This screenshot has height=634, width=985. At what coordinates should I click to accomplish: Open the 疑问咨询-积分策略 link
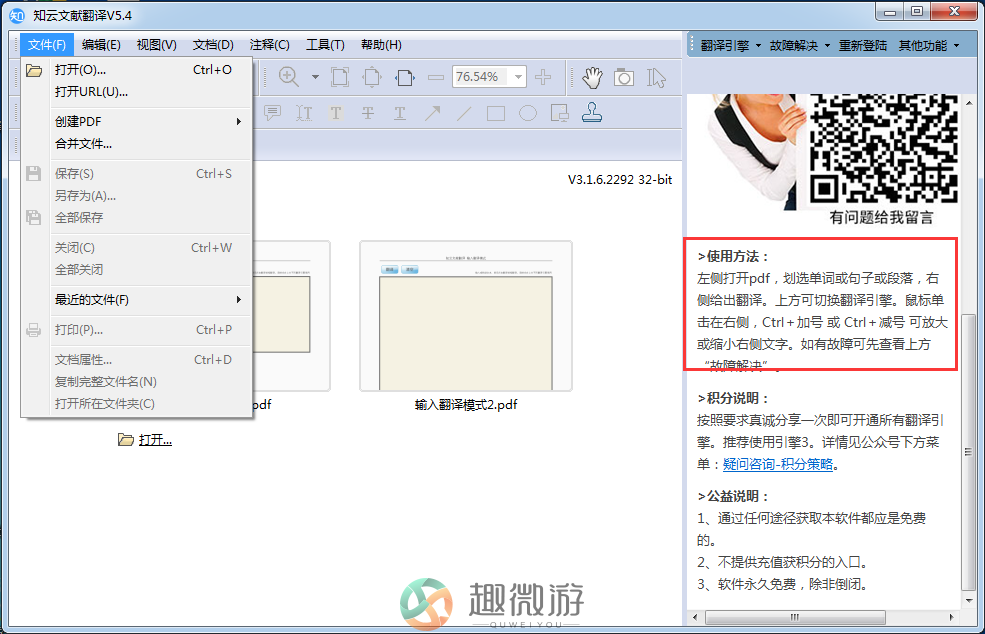[x=778, y=464]
